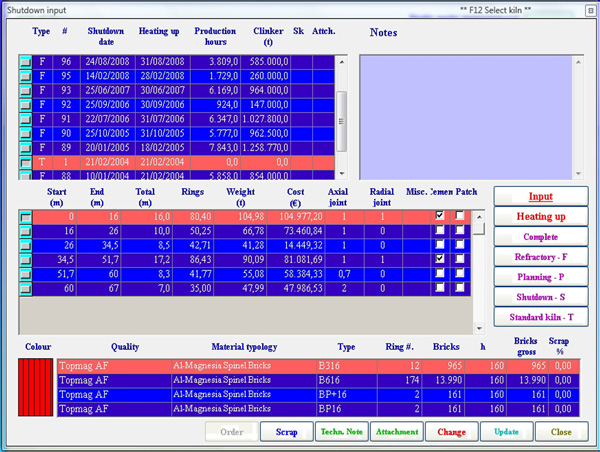Select cost cell 104.977,20
The height and width of the screenshot is (452, 600).
coord(296,217)
